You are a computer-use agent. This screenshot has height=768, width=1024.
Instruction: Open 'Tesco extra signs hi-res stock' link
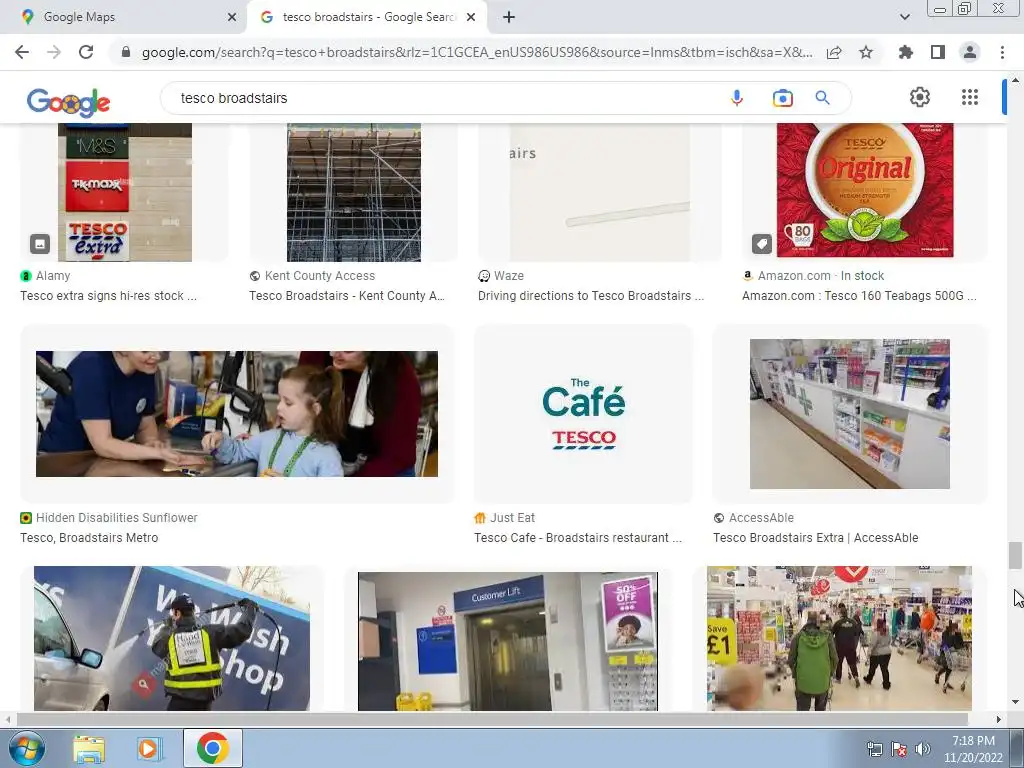click(108, 296)
